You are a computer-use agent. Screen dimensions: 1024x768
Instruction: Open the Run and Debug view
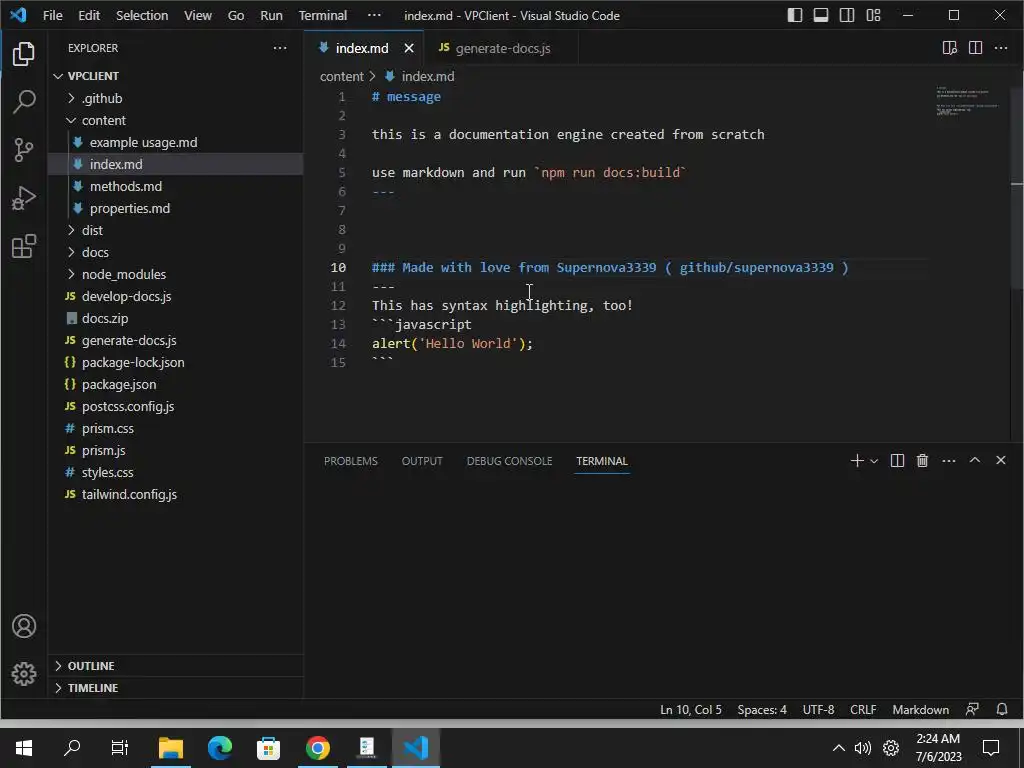coord(24,199)
